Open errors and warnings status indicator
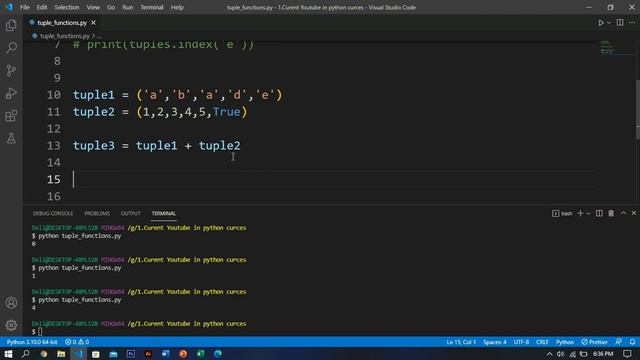Viewport: 640px width, 360px height. (77, 342)
